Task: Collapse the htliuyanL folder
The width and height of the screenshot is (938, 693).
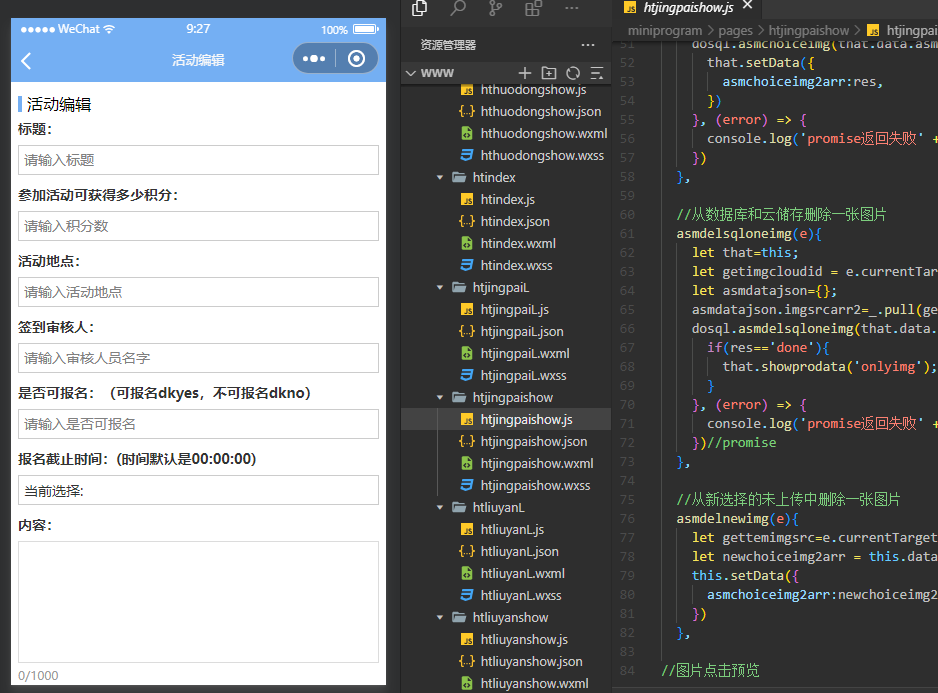Action: [x=440, y=508]
